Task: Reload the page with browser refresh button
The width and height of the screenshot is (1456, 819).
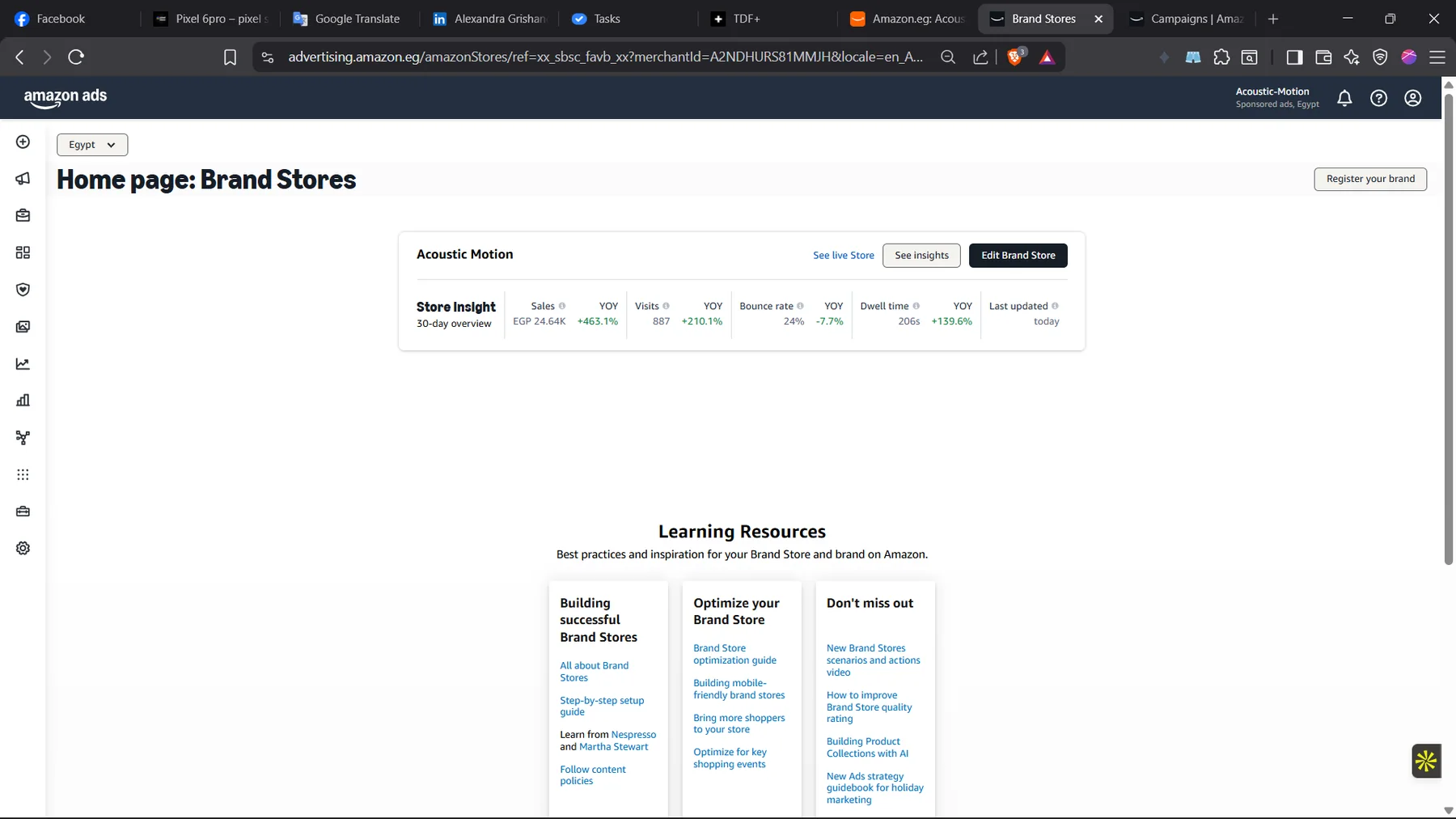Action: pyautogui.click(x=76, y=57)
